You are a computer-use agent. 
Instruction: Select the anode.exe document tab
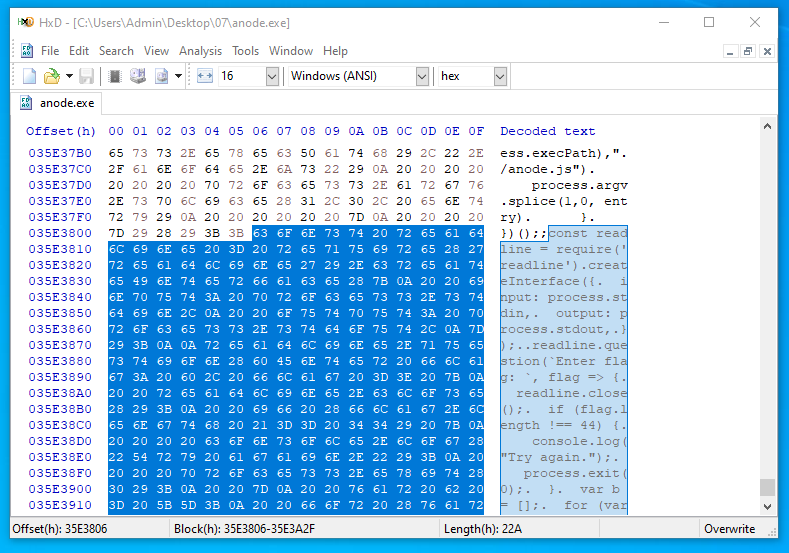coord(57,103)
